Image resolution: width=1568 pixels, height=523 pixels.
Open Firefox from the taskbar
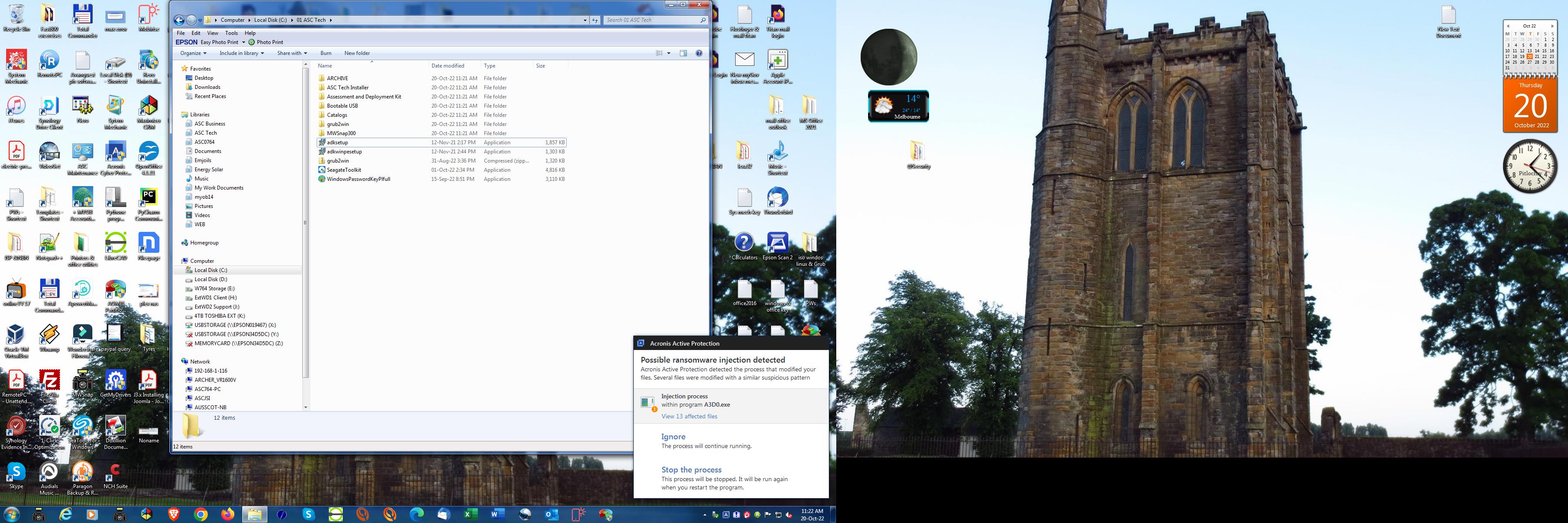tap(228, 514)
